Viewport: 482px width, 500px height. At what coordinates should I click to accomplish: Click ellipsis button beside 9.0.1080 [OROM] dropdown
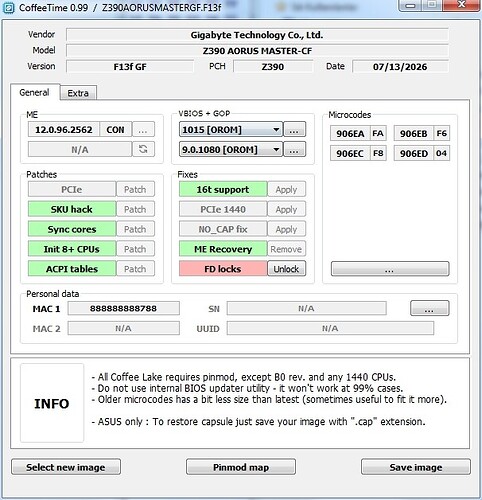(294, 149)
